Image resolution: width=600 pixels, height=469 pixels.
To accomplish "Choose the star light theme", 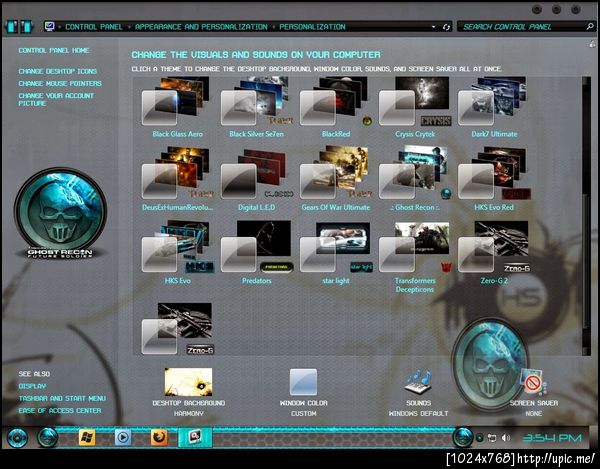I will coord(336,252).
